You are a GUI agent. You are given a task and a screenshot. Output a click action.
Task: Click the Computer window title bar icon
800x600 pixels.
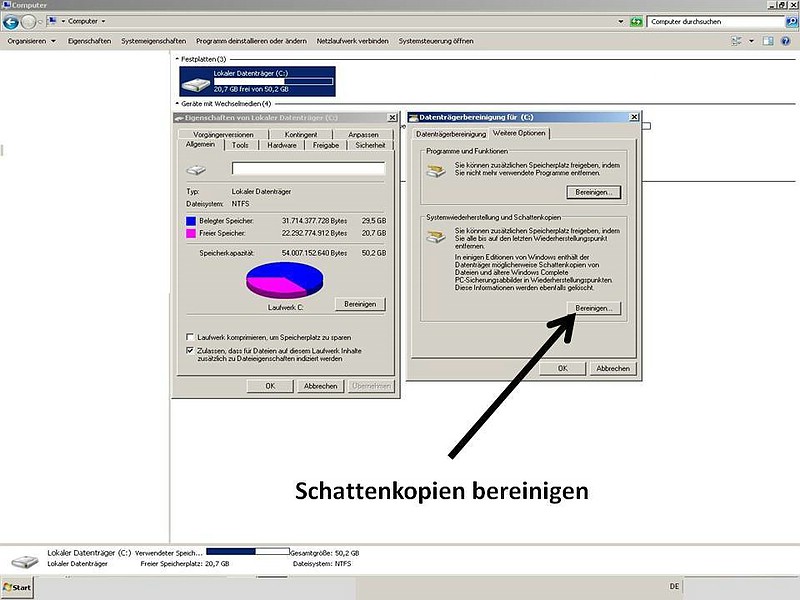(x=6, y=5)
